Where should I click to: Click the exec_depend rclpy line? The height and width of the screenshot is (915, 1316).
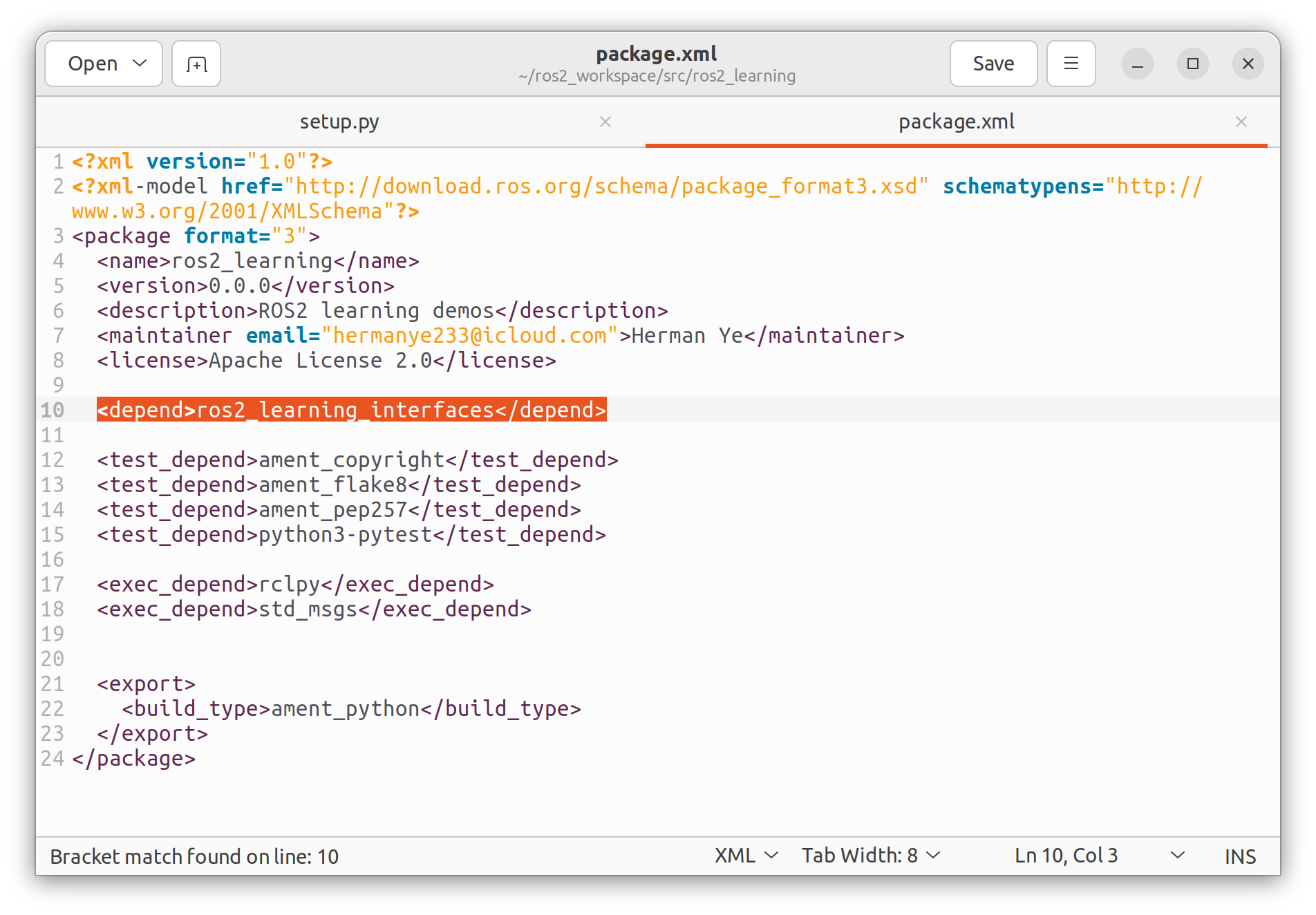tap(295, 584)
